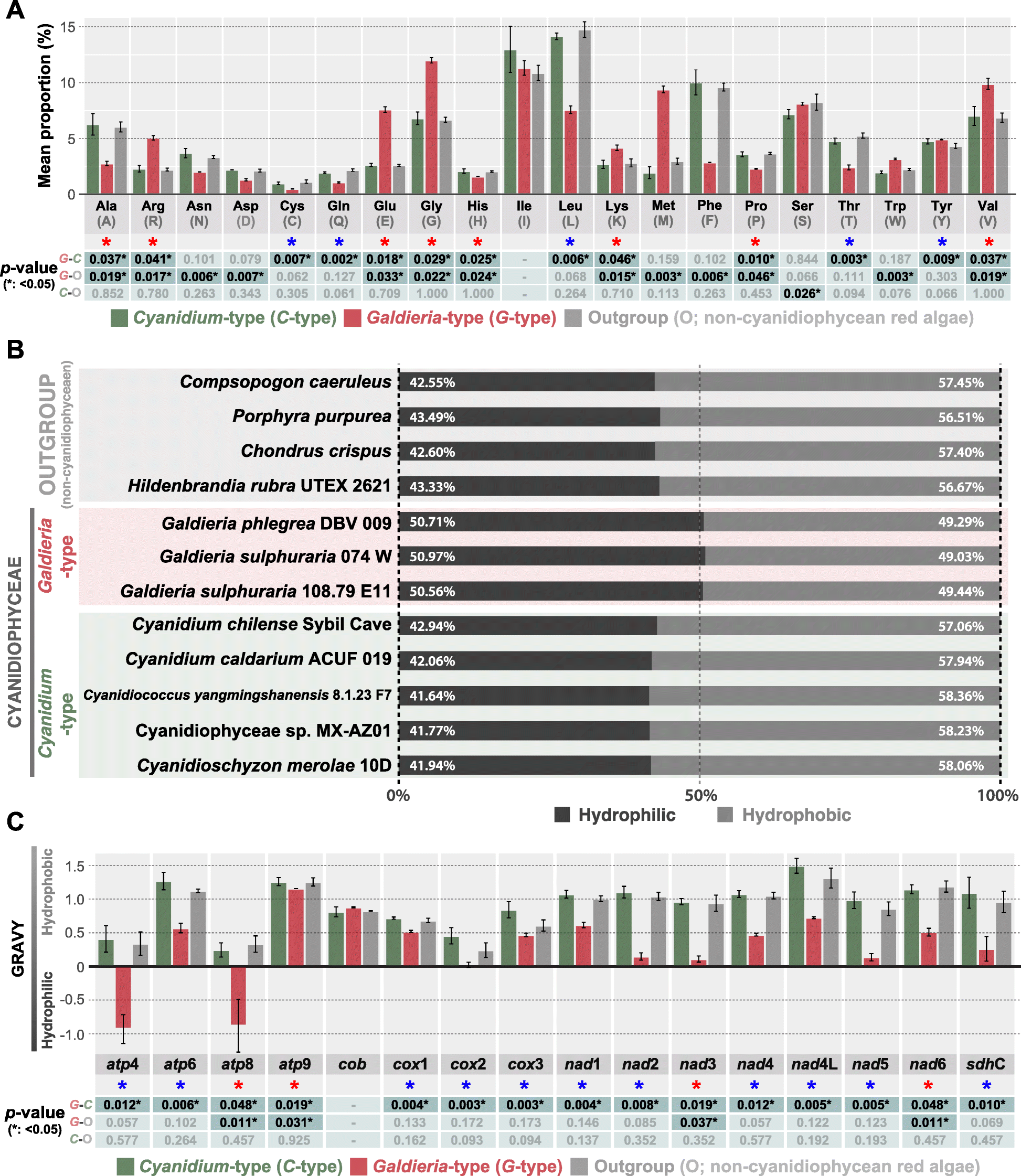The height and width of the screenshot is (1176, 1021).
Task: Click 'Cyanidioschyzon merolae 10D' label
Action: tap(264, 765)
